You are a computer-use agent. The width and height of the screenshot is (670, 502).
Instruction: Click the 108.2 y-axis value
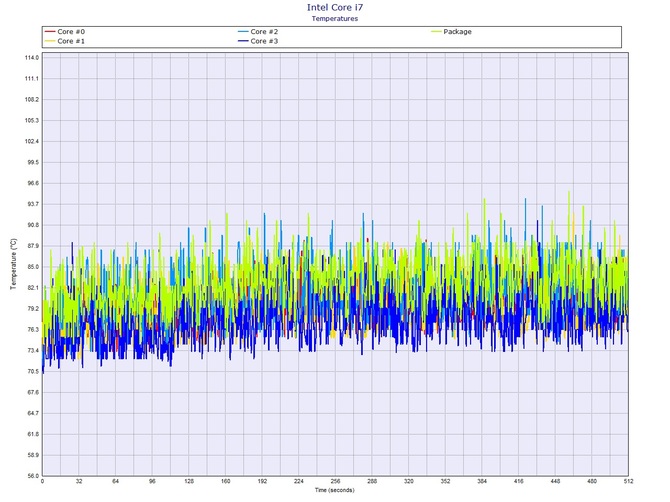point(32,100)
